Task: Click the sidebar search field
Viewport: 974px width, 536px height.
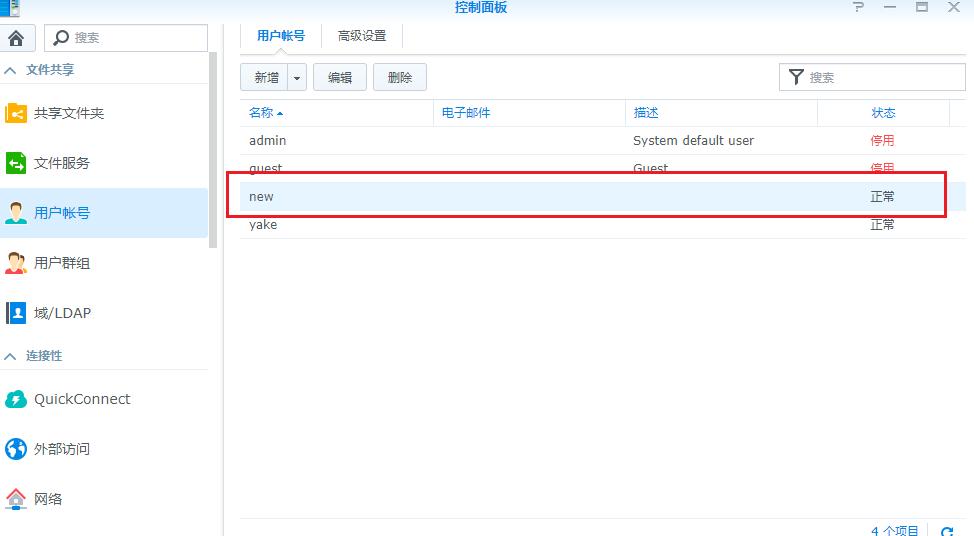Action: [126, 38]
